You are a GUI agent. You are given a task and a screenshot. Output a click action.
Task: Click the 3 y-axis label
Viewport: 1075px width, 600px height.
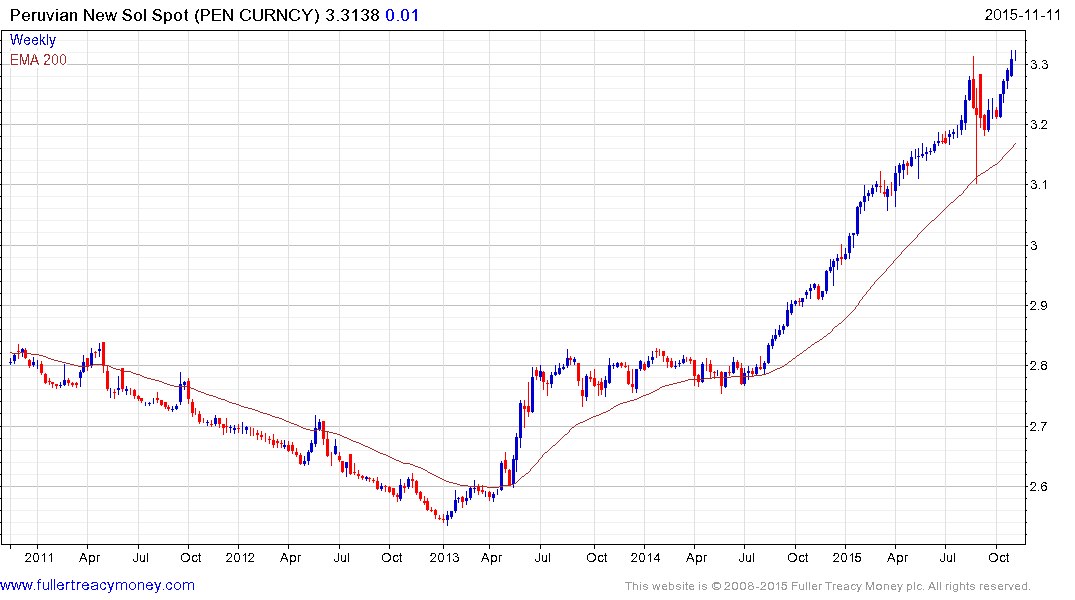[1034, 245]
